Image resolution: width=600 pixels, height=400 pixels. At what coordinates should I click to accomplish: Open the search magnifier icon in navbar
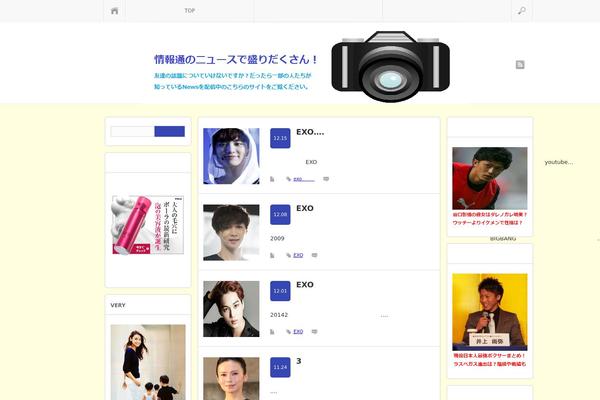[522, 11]
